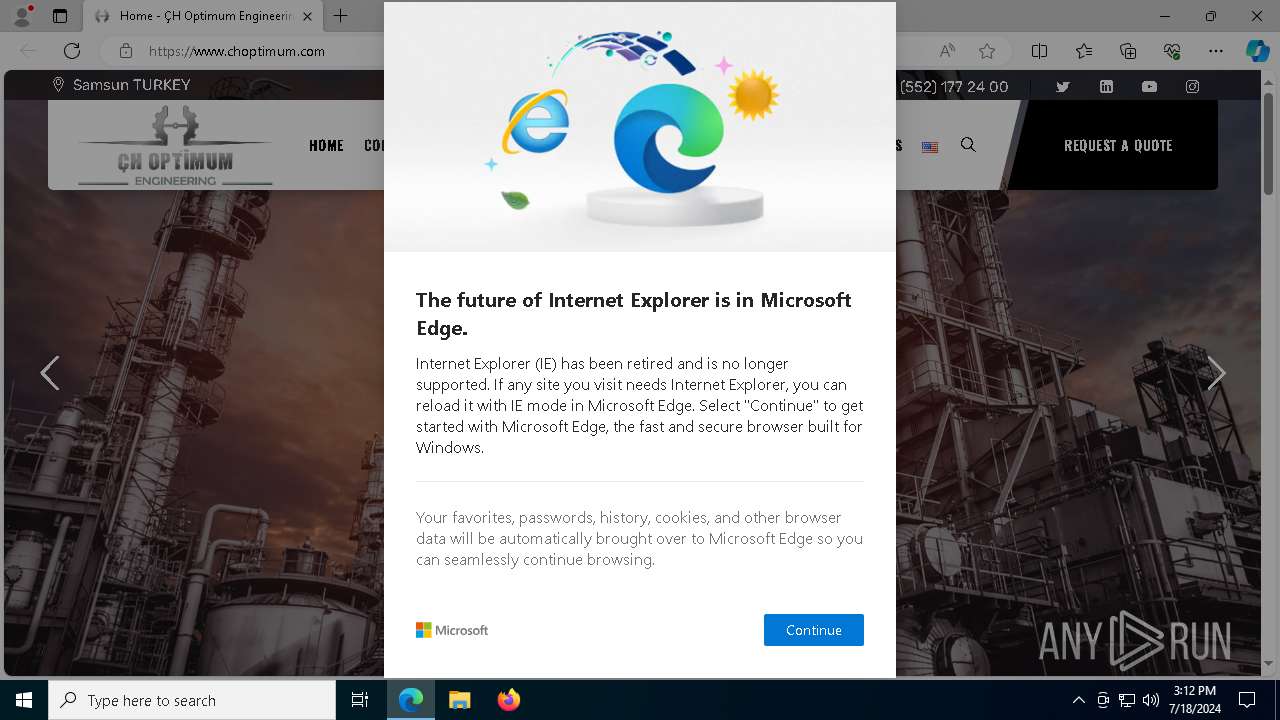The width and height of the screenshot is (1280, 720).
Task: Open the browser profile icon
Action: 22,16
